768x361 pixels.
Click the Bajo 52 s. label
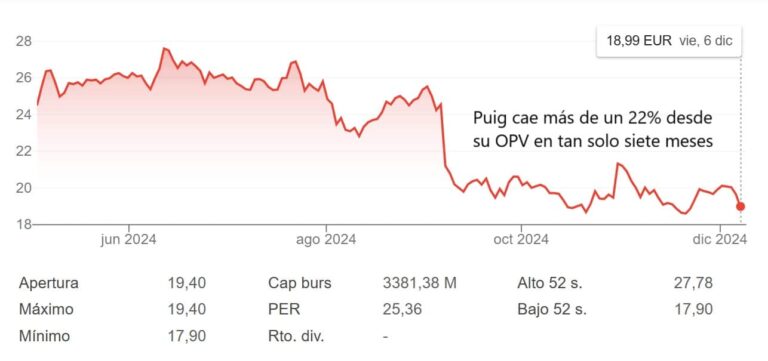click(x=552, y=310)
